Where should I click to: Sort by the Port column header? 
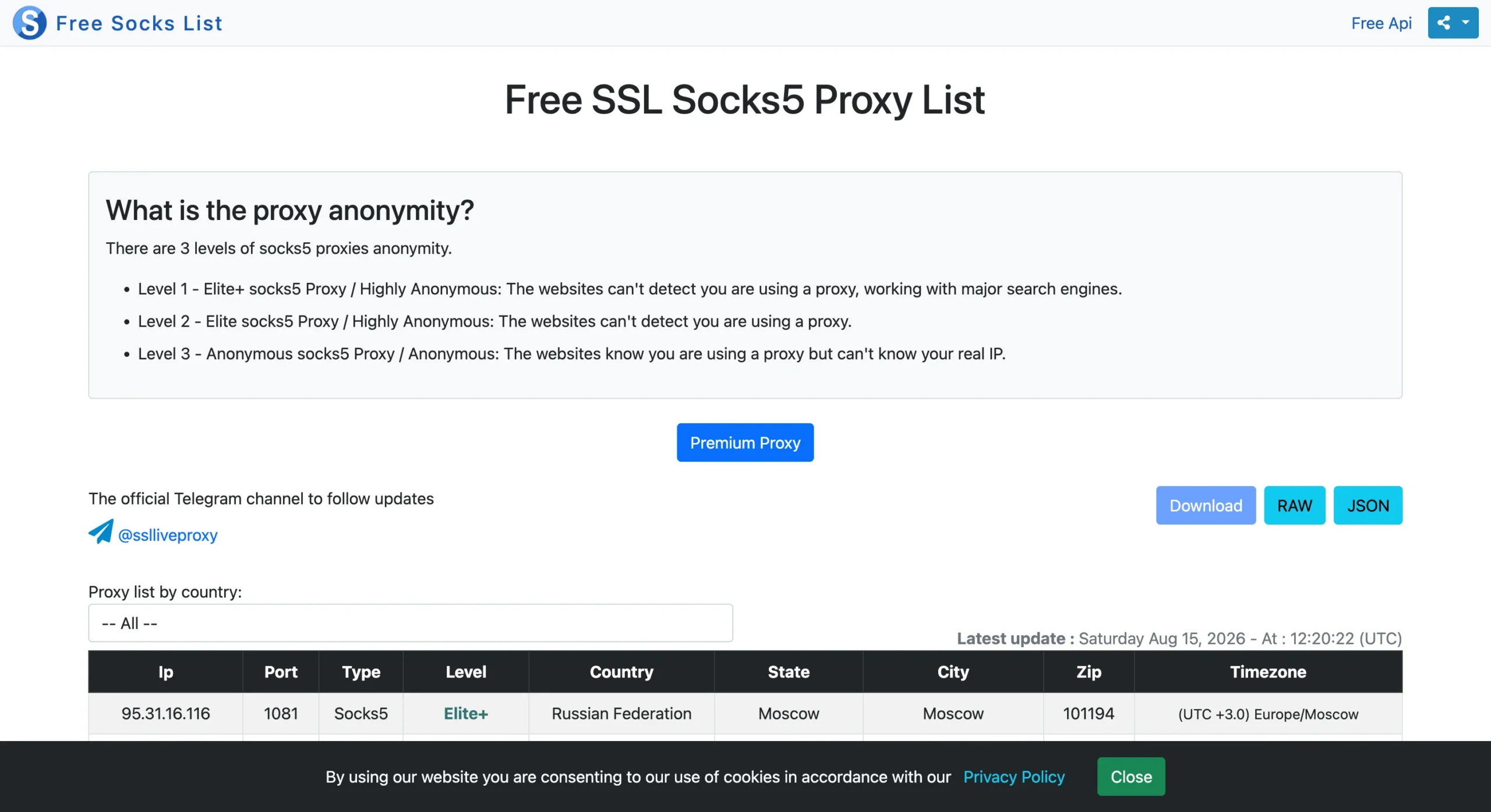[x=281, y=672]
